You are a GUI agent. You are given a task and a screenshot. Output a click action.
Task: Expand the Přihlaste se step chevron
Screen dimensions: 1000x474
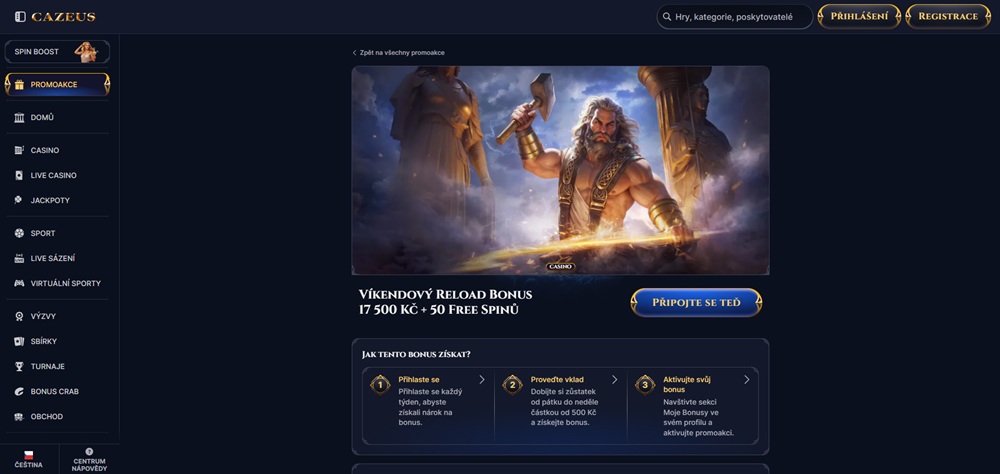(482, 380)
